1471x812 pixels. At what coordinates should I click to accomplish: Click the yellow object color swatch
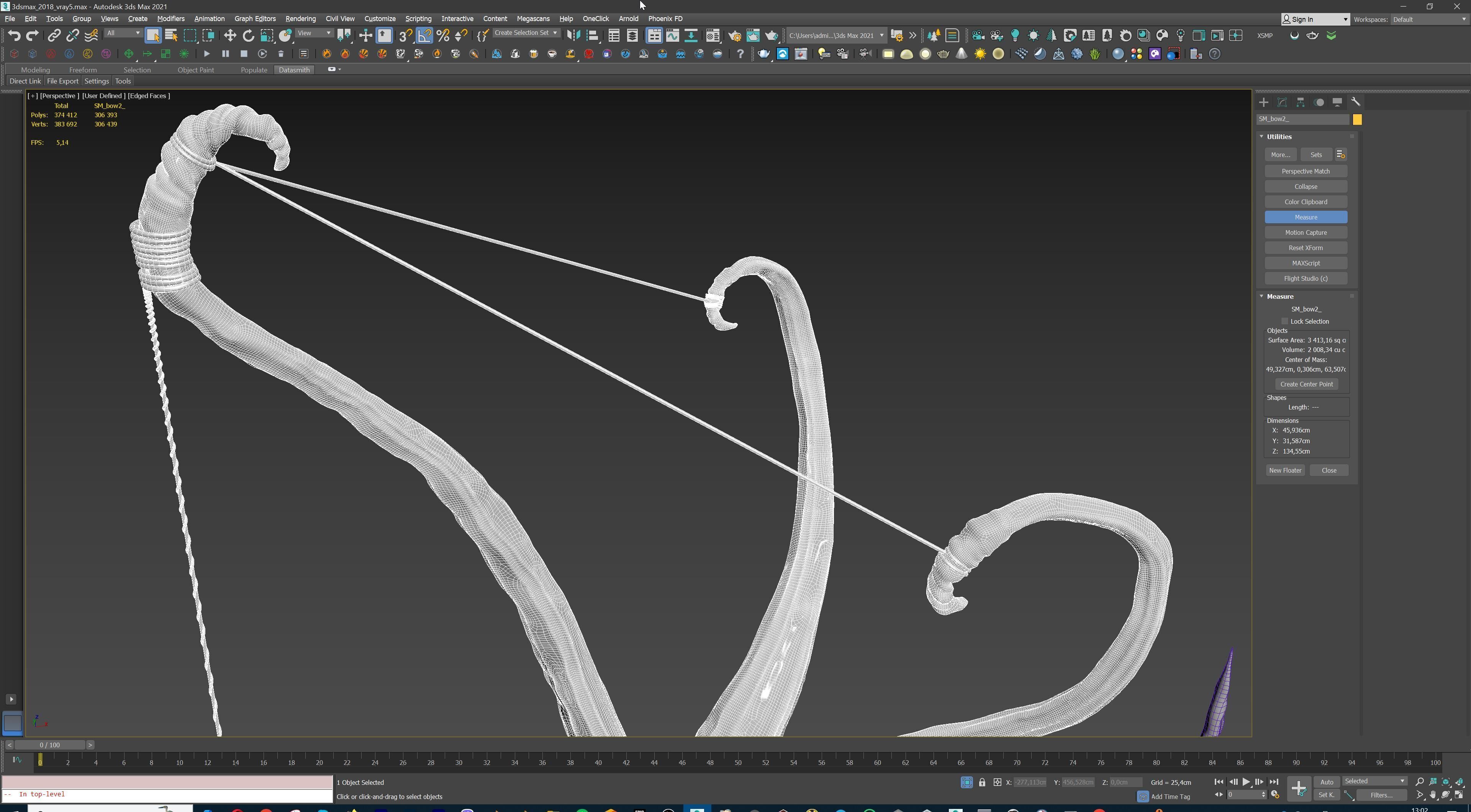point(1357,120)
